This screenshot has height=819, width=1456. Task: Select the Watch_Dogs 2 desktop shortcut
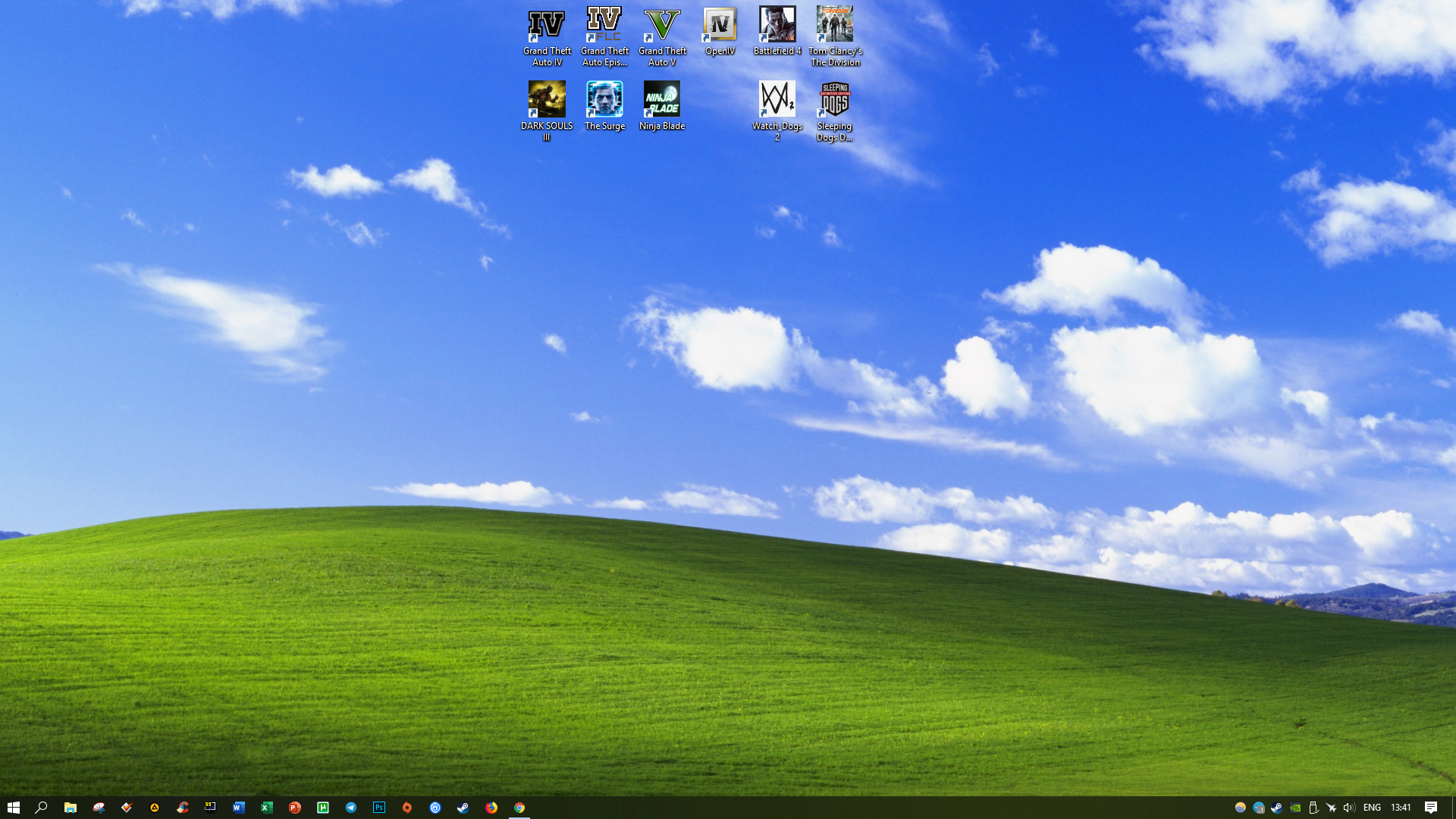[x=777, y=111]
